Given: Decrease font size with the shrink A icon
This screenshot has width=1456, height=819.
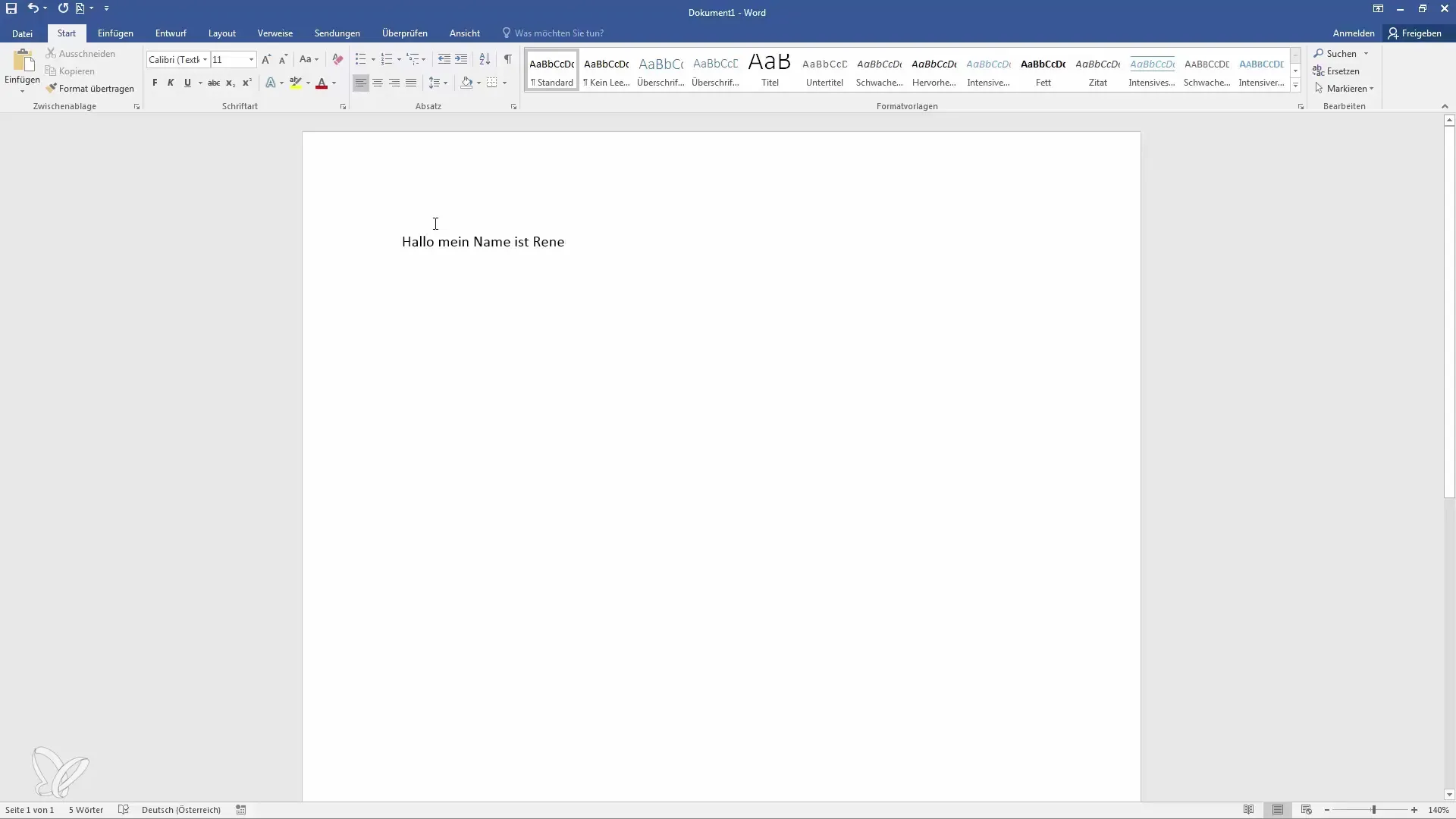Looking at the screenshot, I should coord(283,59).
